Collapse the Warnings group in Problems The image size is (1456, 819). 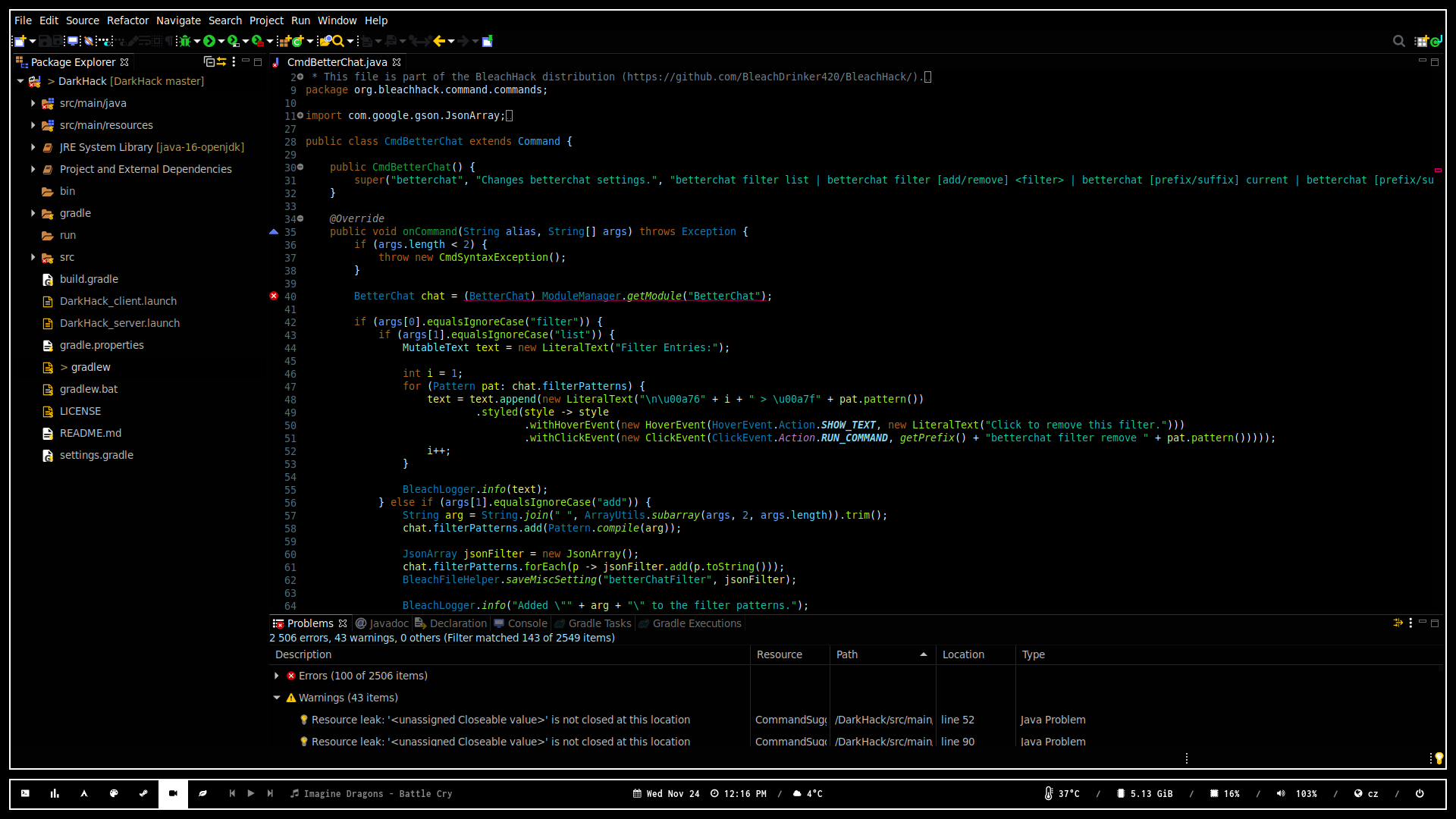[x=277, y=698]
